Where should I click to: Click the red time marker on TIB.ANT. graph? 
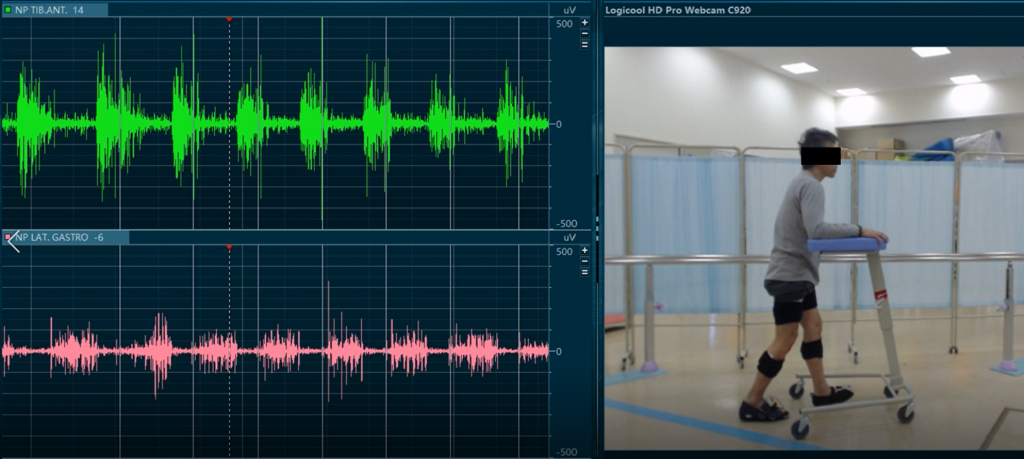229,19
